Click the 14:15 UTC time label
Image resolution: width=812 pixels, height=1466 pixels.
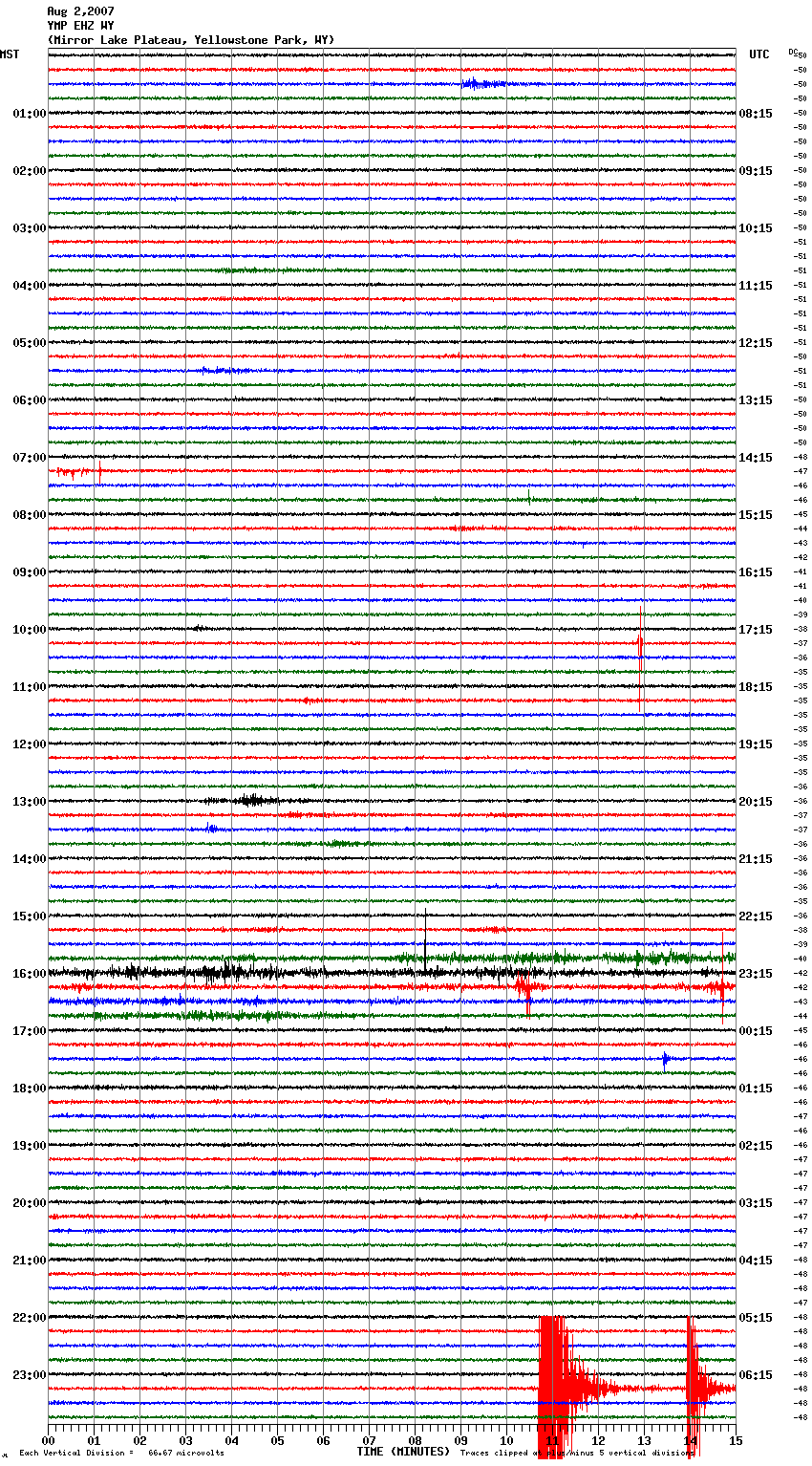pyautogui.click(x=756, y=458)
